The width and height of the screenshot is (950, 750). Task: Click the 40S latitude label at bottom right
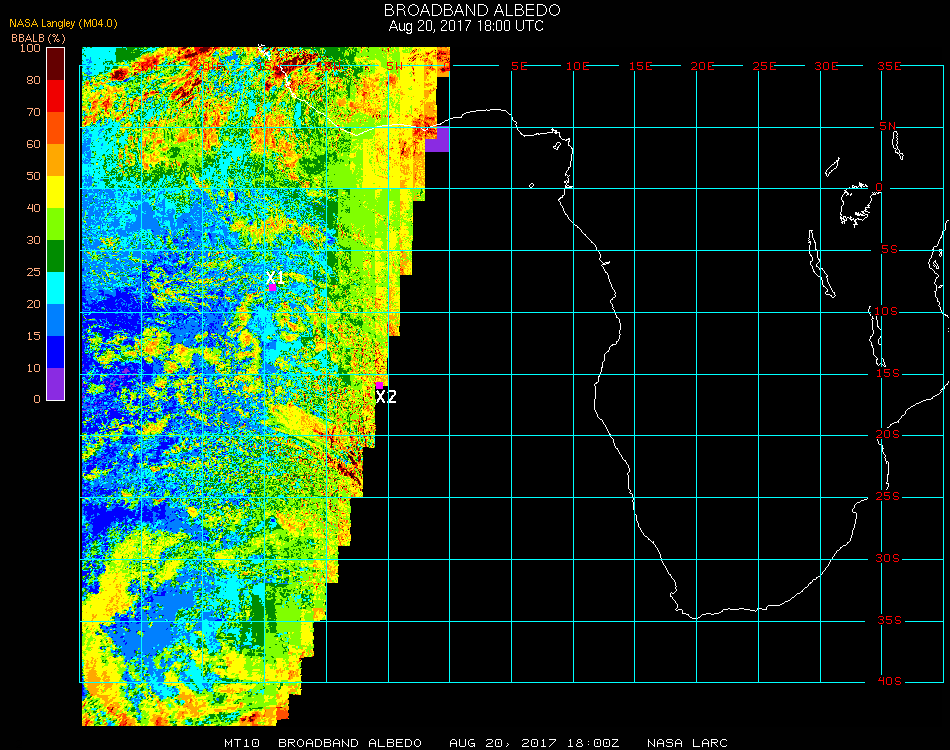coord(889,682)
